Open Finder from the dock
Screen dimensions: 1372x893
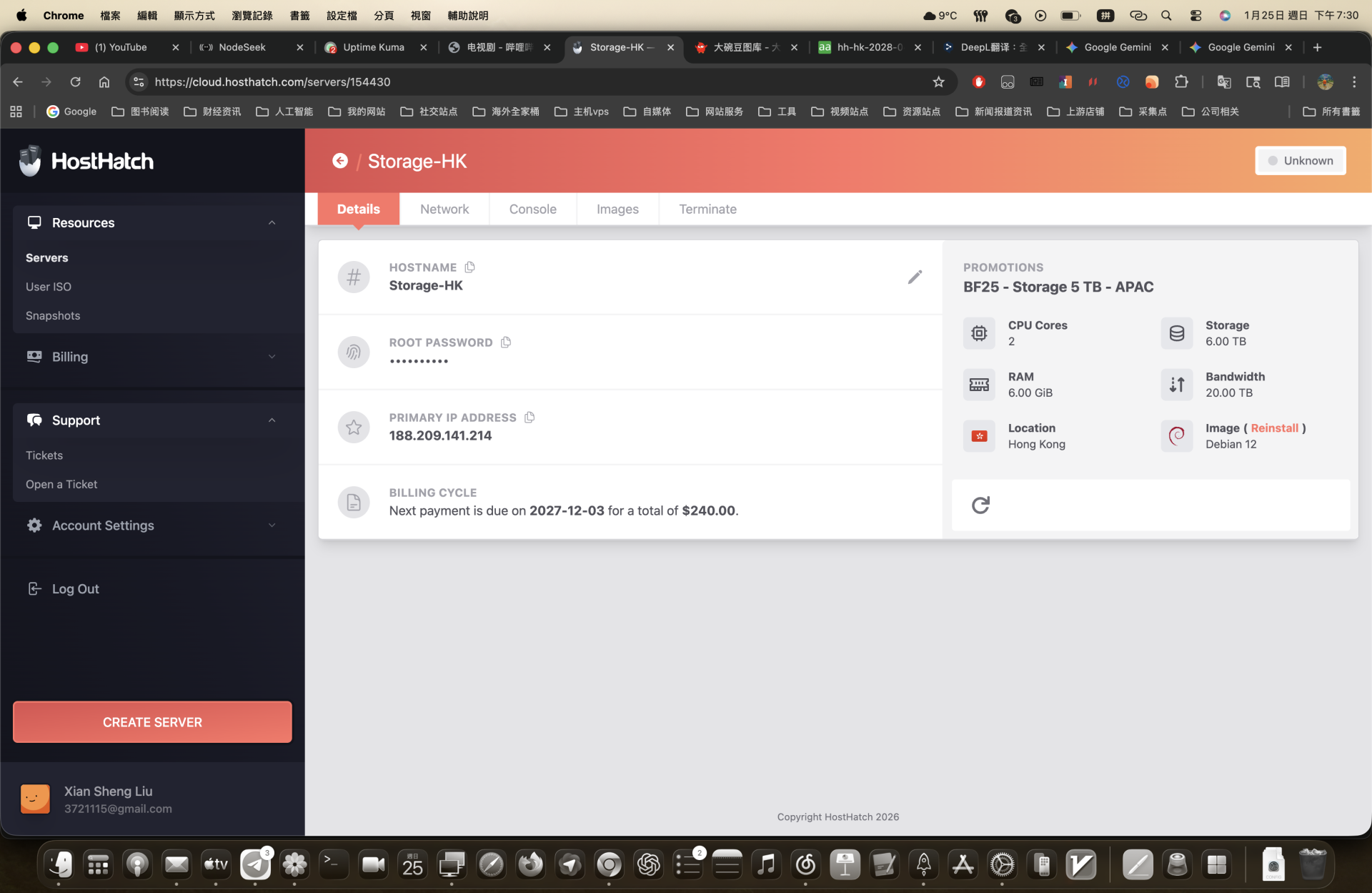pos(59,864)
